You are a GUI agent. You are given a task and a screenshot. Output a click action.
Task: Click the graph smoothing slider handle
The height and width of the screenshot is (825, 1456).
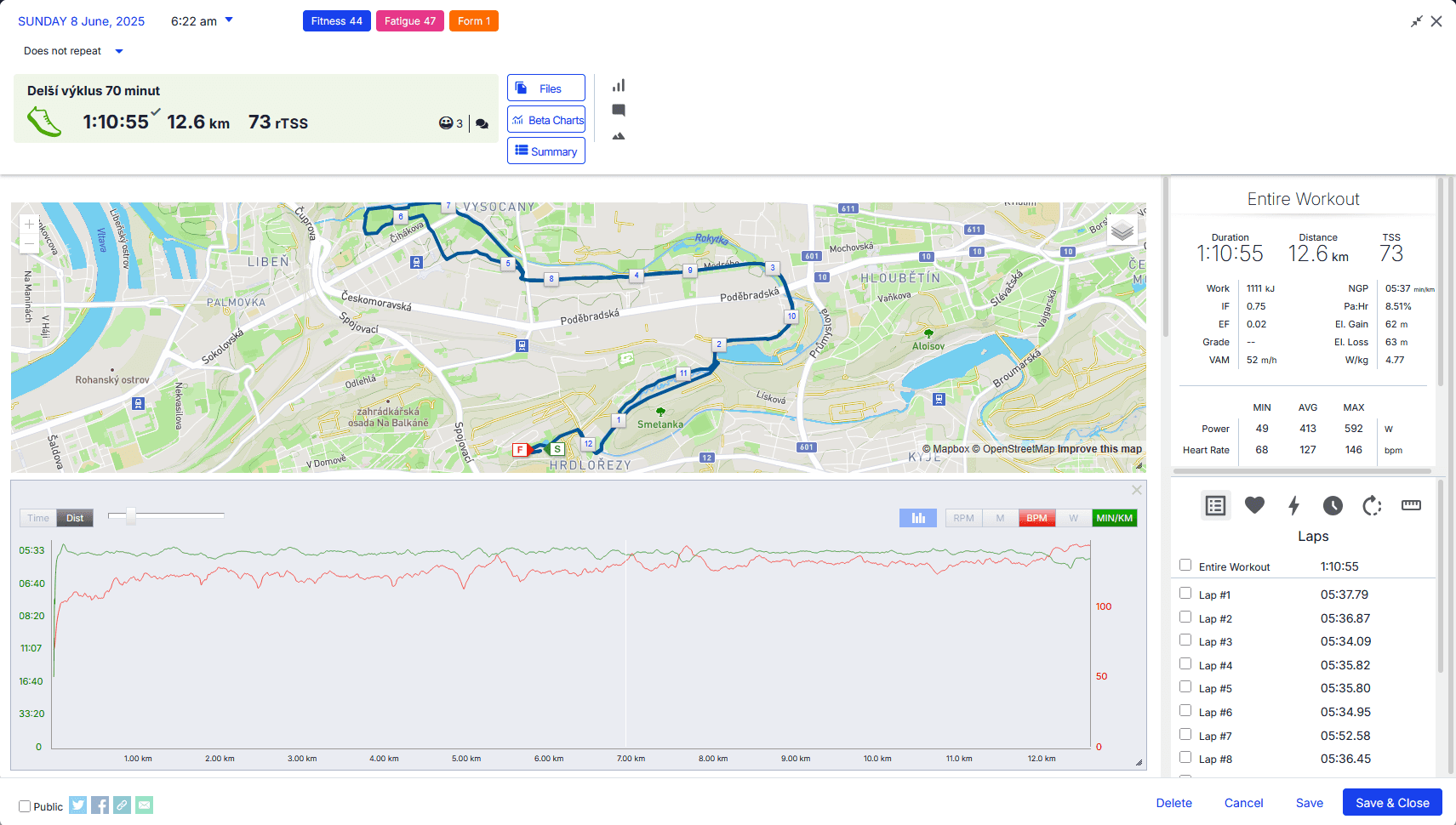[131, 515]
